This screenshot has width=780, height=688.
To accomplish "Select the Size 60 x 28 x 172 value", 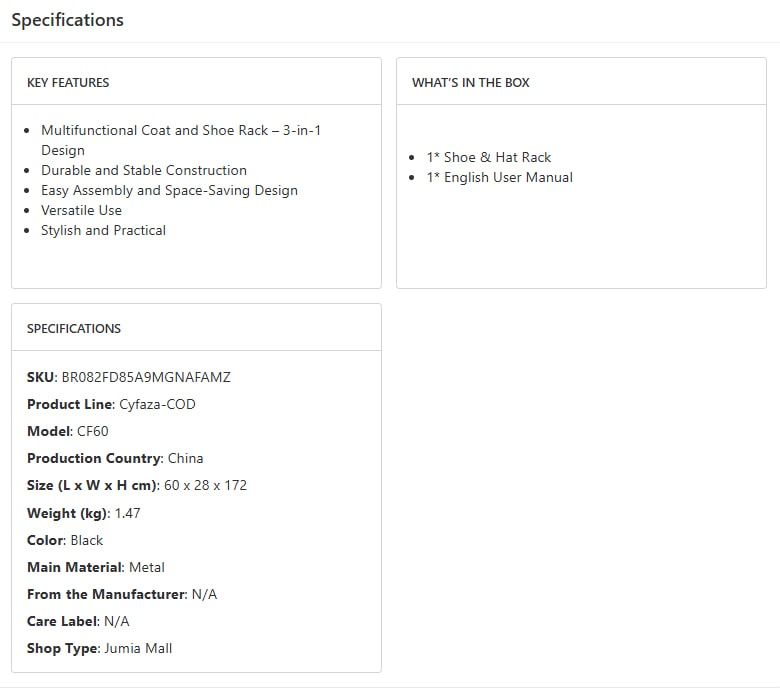I will click(205, 485).
